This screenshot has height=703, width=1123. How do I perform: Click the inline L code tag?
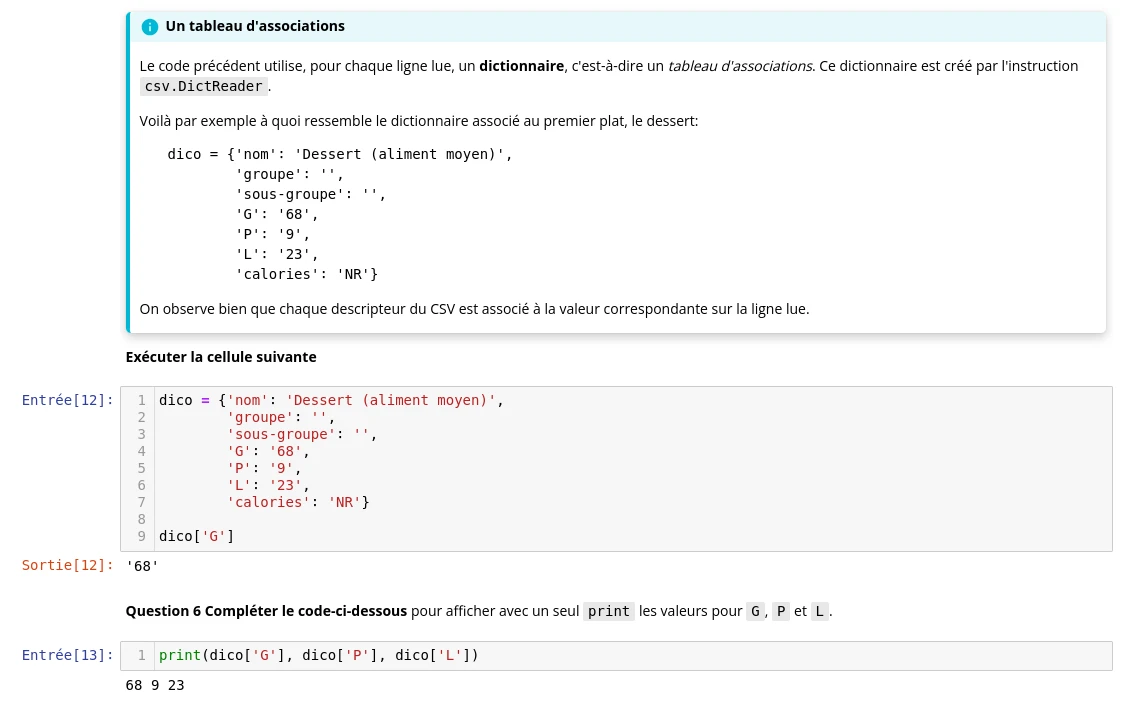(x=819, y=611)
